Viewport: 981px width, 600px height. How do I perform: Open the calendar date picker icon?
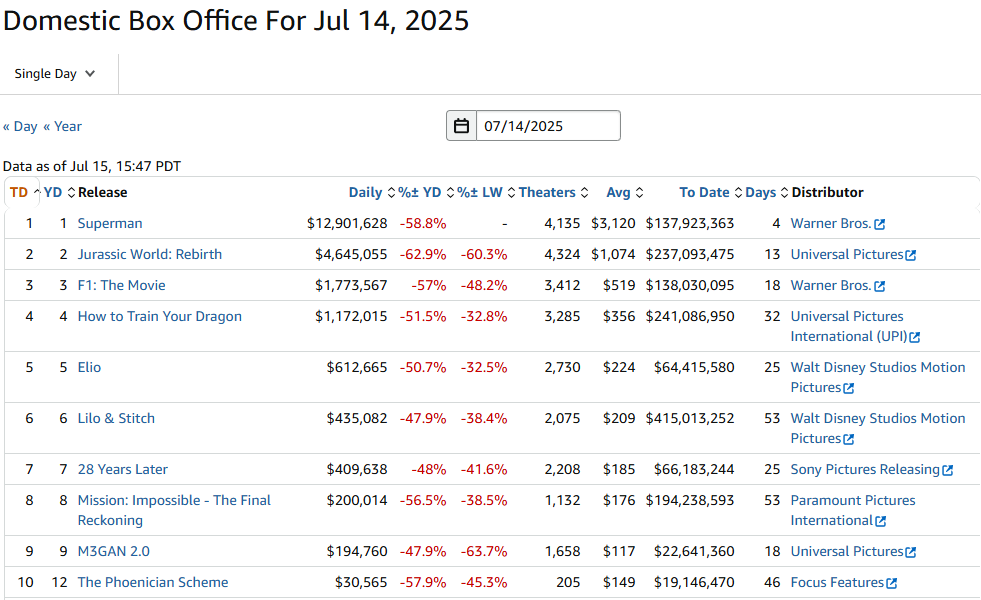(461, 126)
